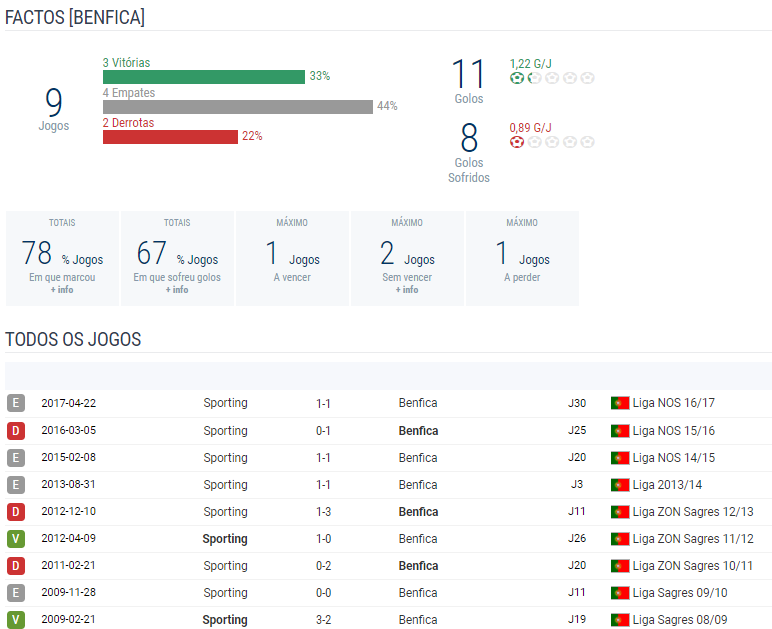Click the date 2015-02-08
772x629 pixels.
(68, 457)
